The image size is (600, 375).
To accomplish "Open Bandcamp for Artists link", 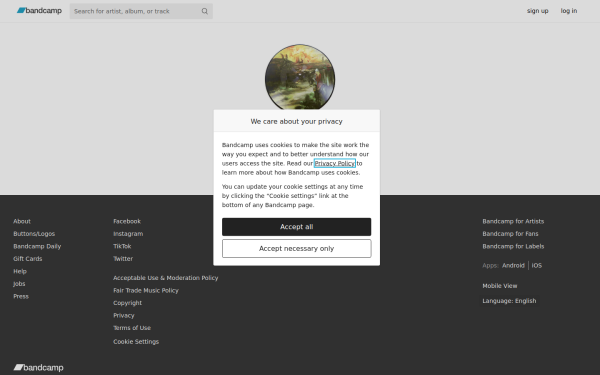I will [x=513, y=221].
